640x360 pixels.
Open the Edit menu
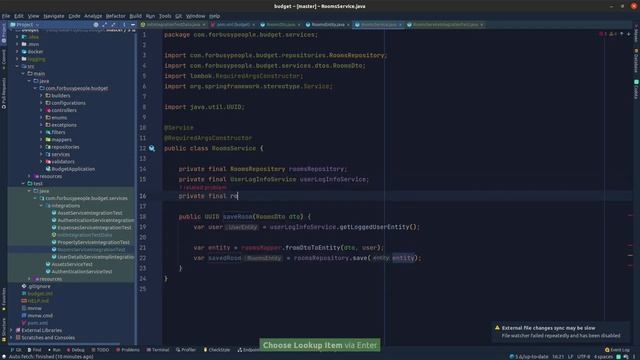tap(19, 16)
